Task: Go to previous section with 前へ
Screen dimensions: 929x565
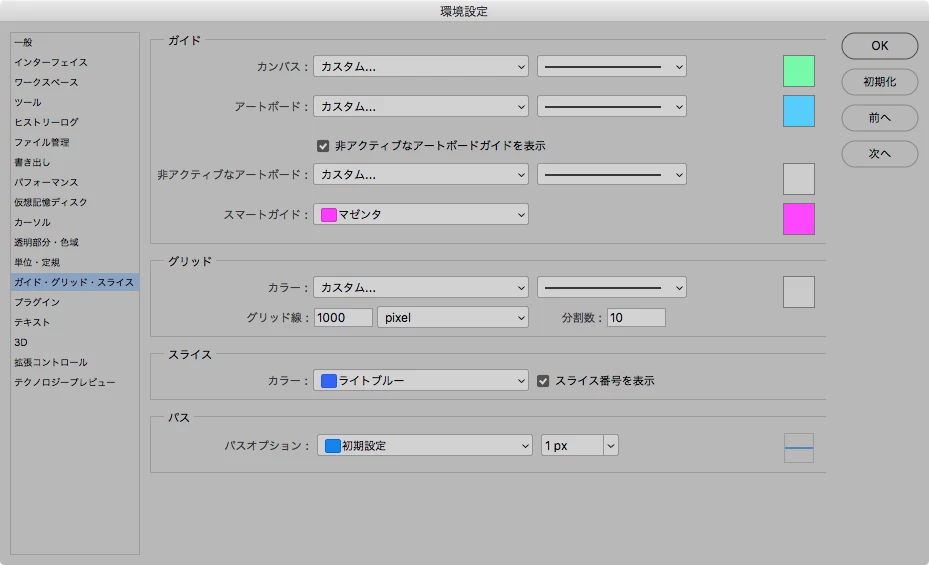Action: [879, 118]
